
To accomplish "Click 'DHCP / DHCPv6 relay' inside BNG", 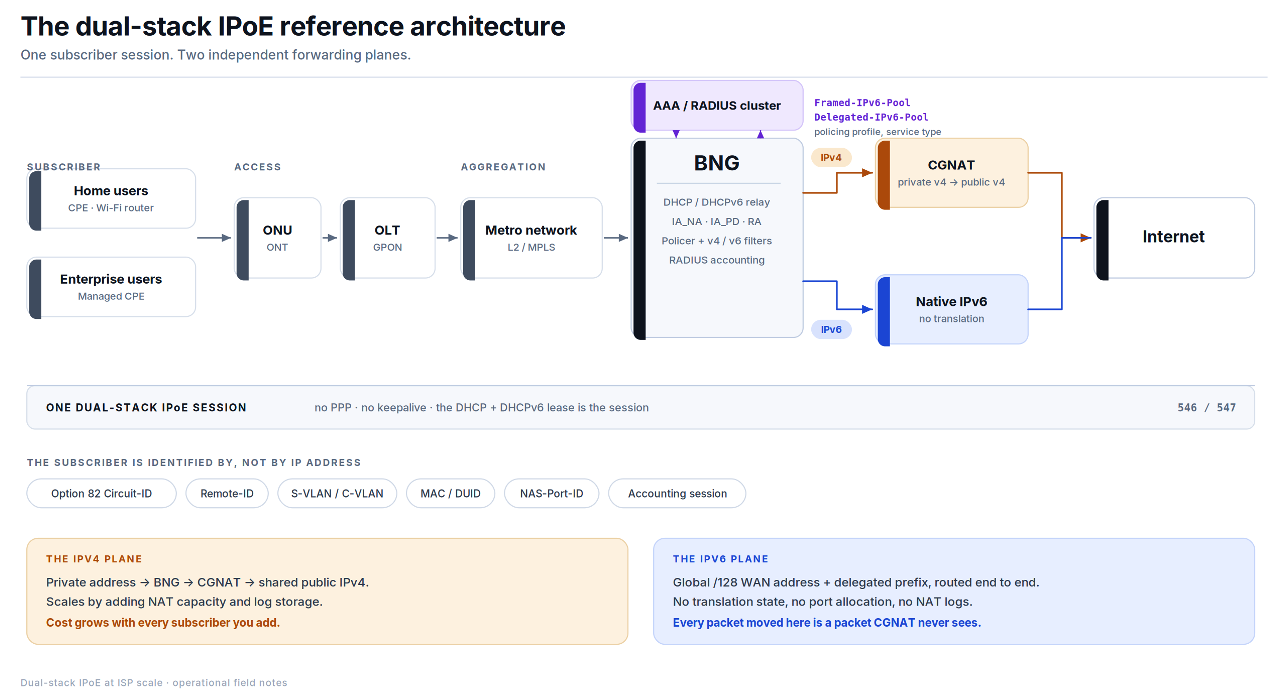I will (717, 202).
